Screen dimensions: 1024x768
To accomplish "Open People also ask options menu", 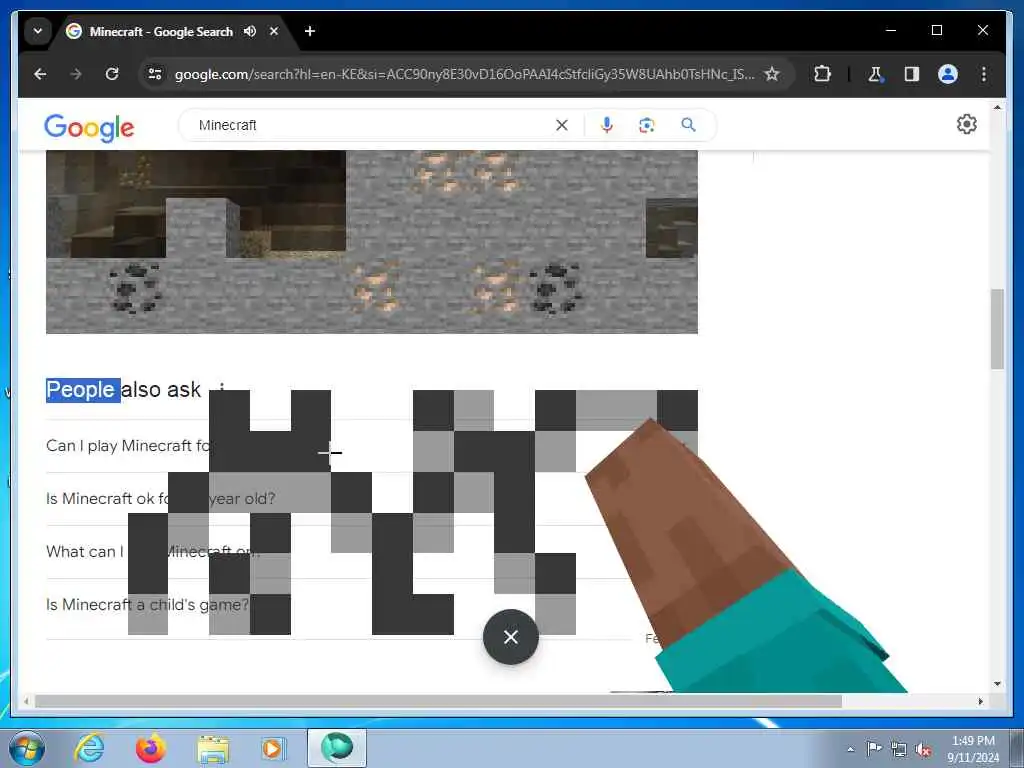I will coord(222,387).
